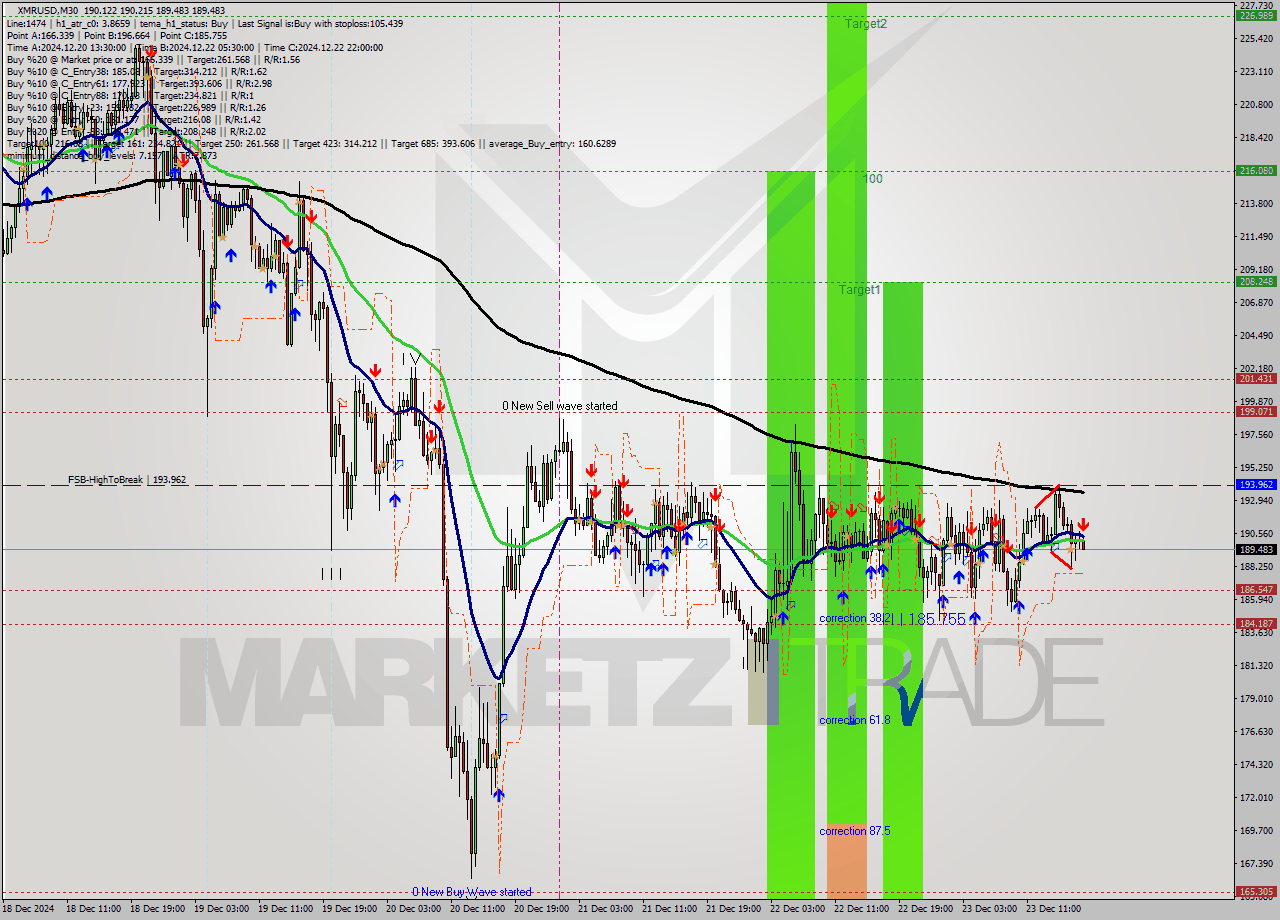Viewport: 1280px width, 920px height.
Task: Click the '23 Dec 11:00' time axis label
Action: 1054,909
